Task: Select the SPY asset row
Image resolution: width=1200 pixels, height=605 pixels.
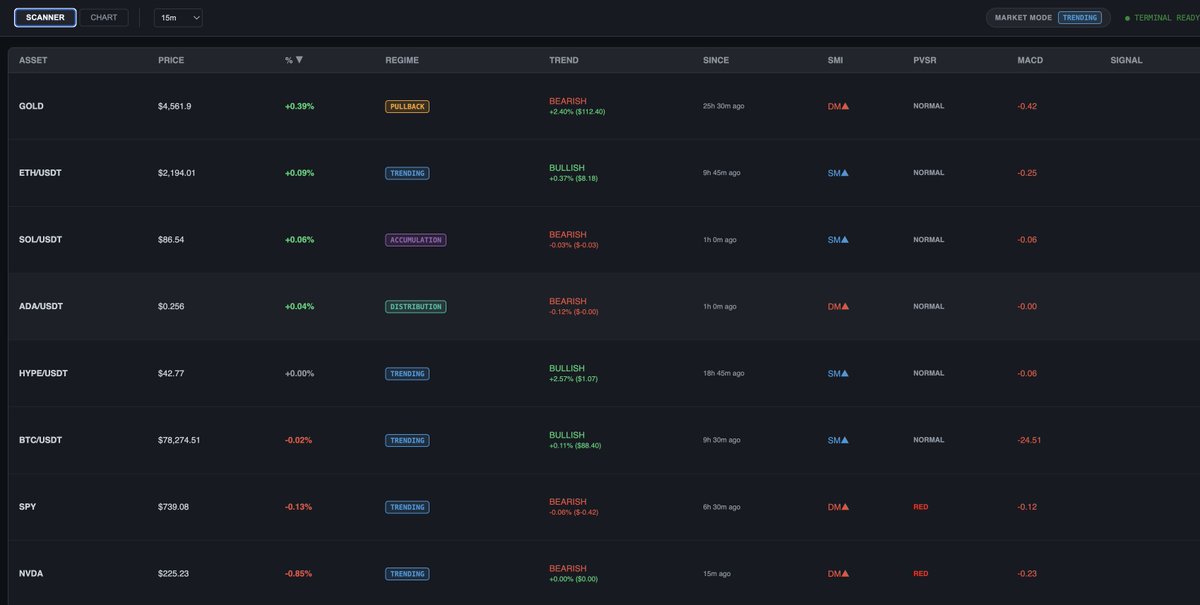Action: (604, 507)
